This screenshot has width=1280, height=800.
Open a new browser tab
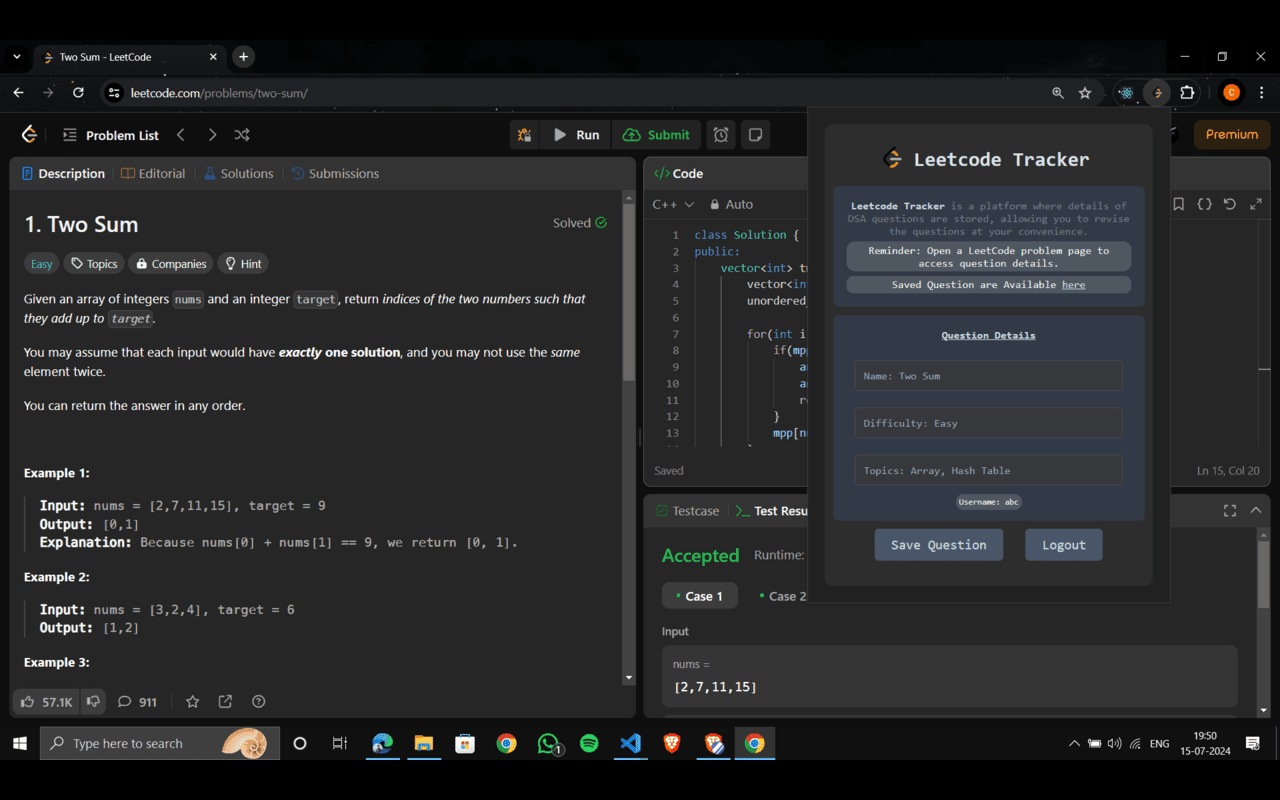243,57
